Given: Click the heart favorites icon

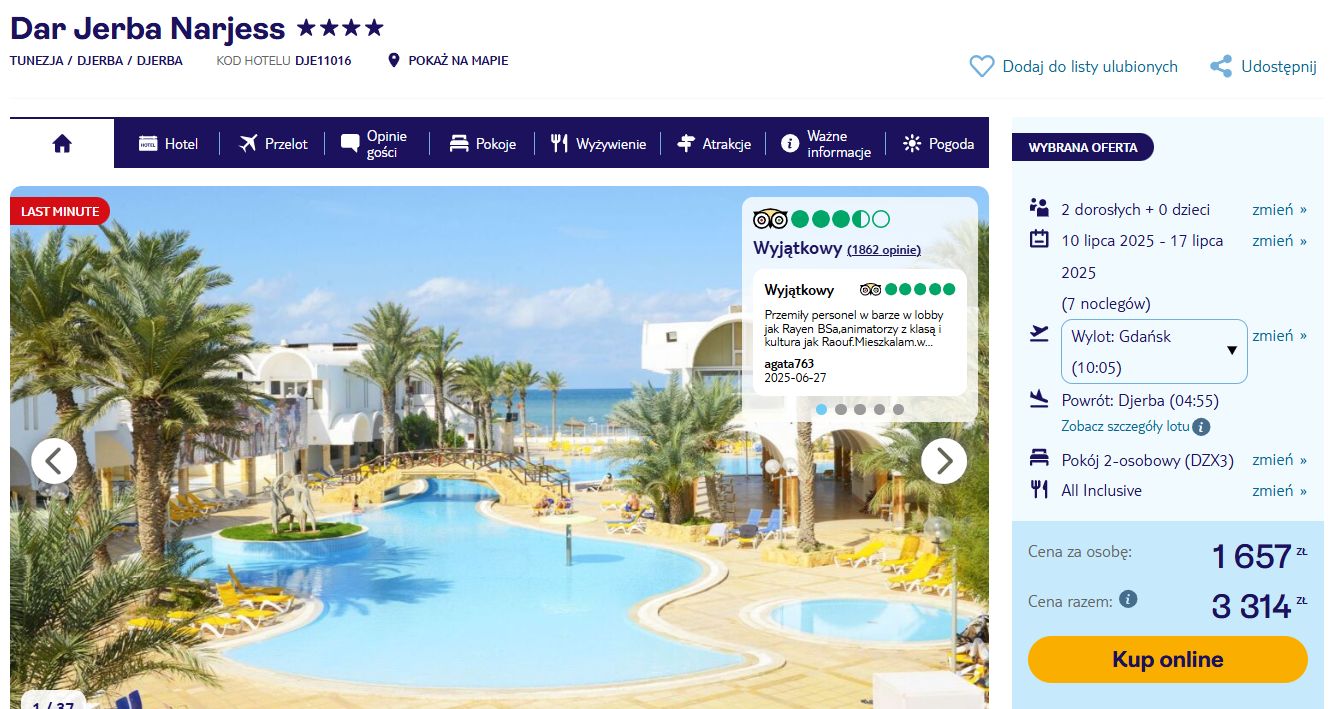Looking at the screenshot, I should pyautogui.click(x=982, y=67).
